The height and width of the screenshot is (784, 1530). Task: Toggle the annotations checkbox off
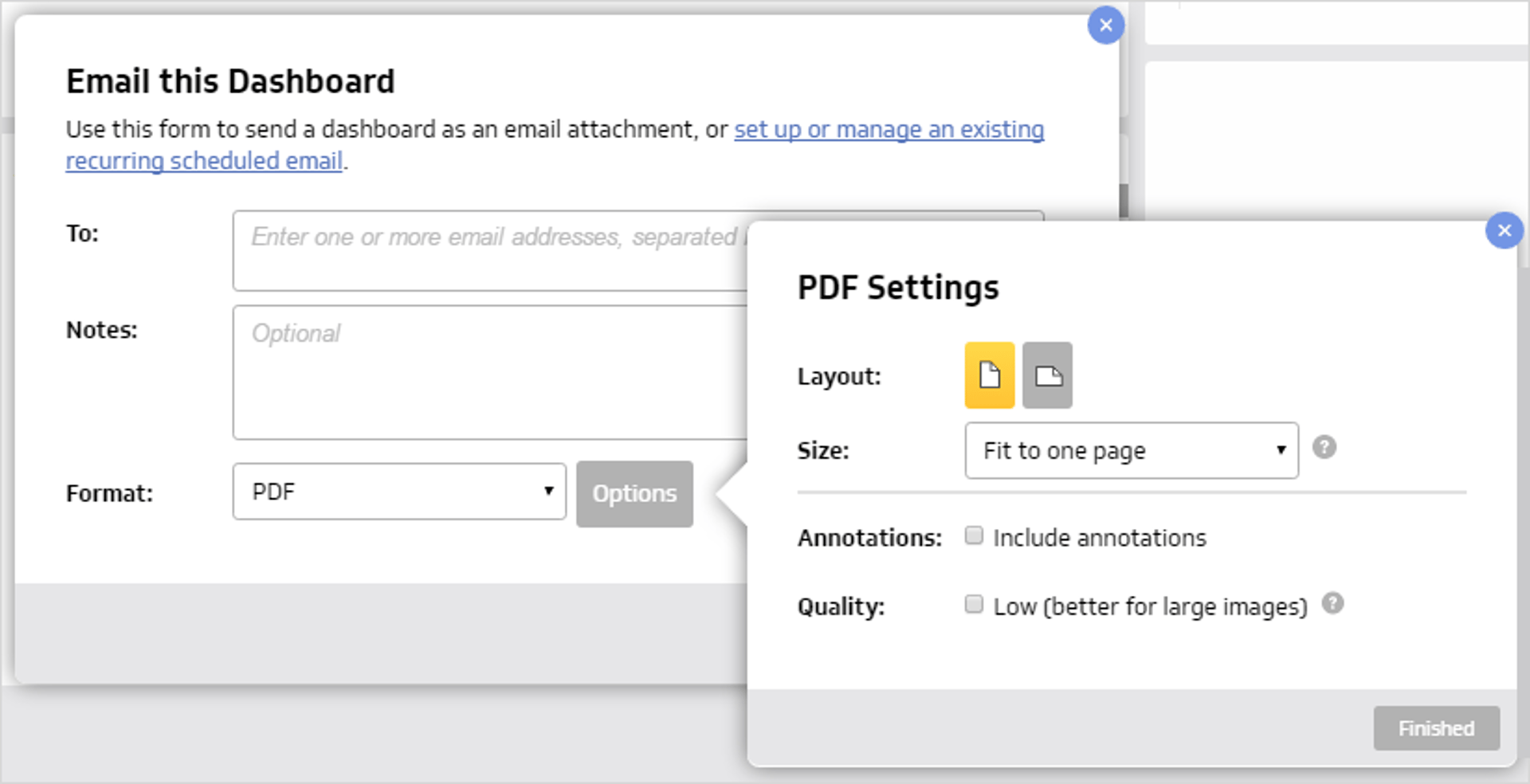click(x=973, y=536)
